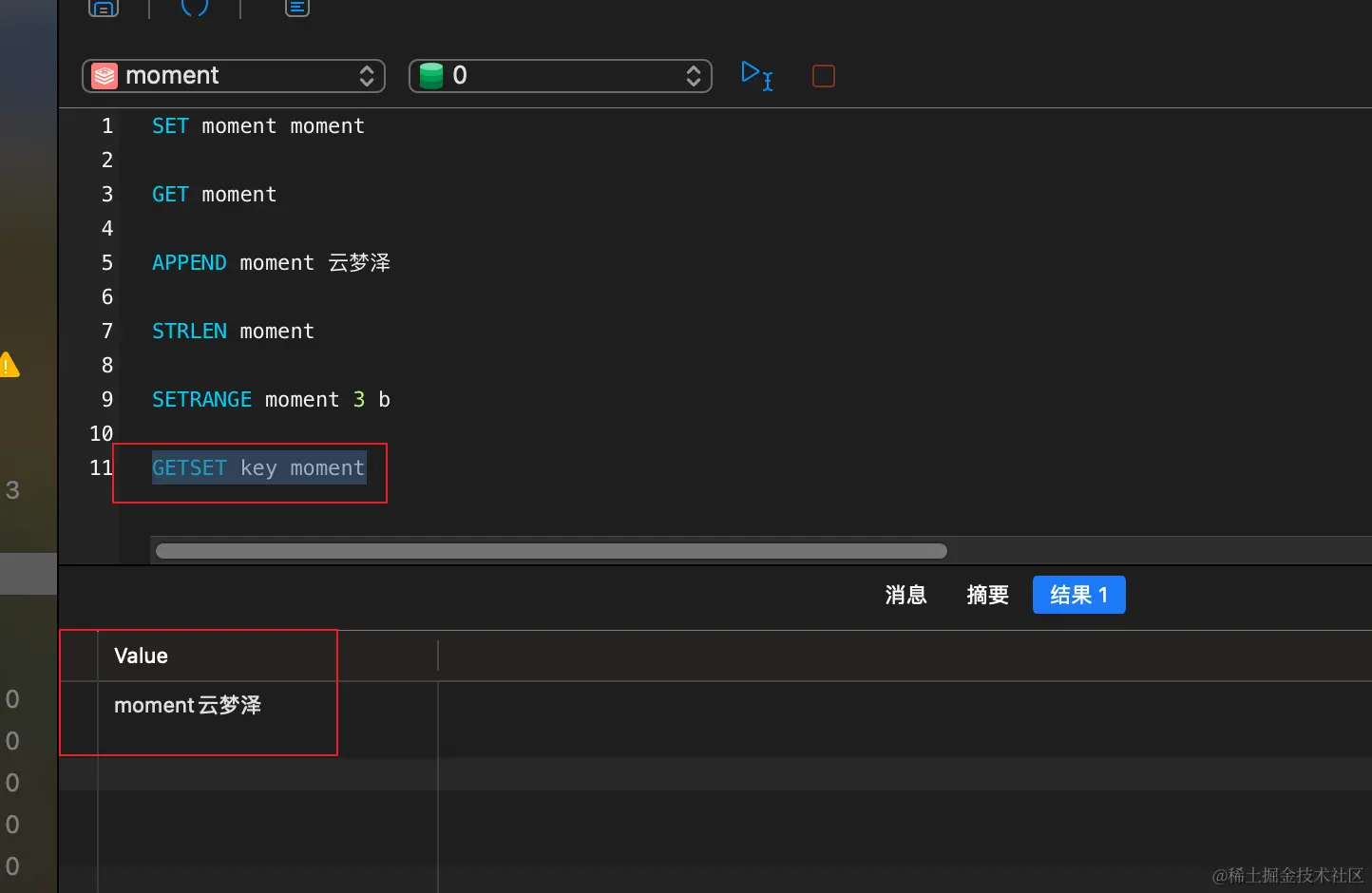Image resolution: width=1372 pixels, height=893 pixels.
Task: Open the moment connection dropdown
Action: [234, 76]
